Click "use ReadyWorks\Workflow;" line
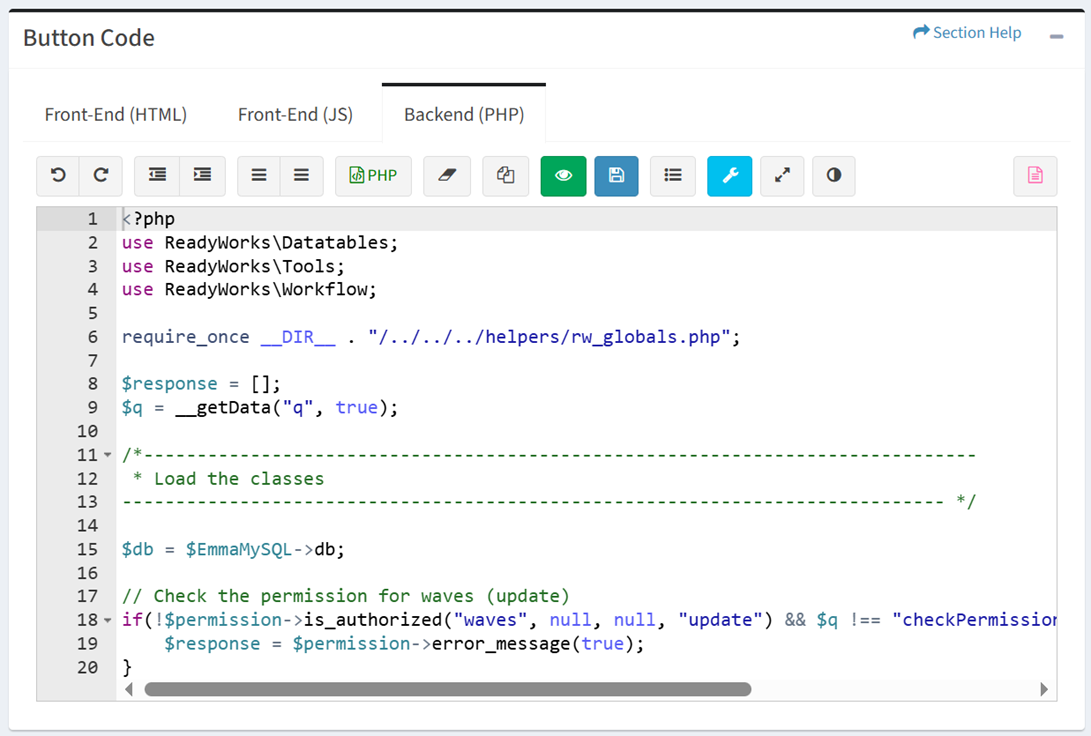Viewport: 1091px width, 736px height. point(249,289)
